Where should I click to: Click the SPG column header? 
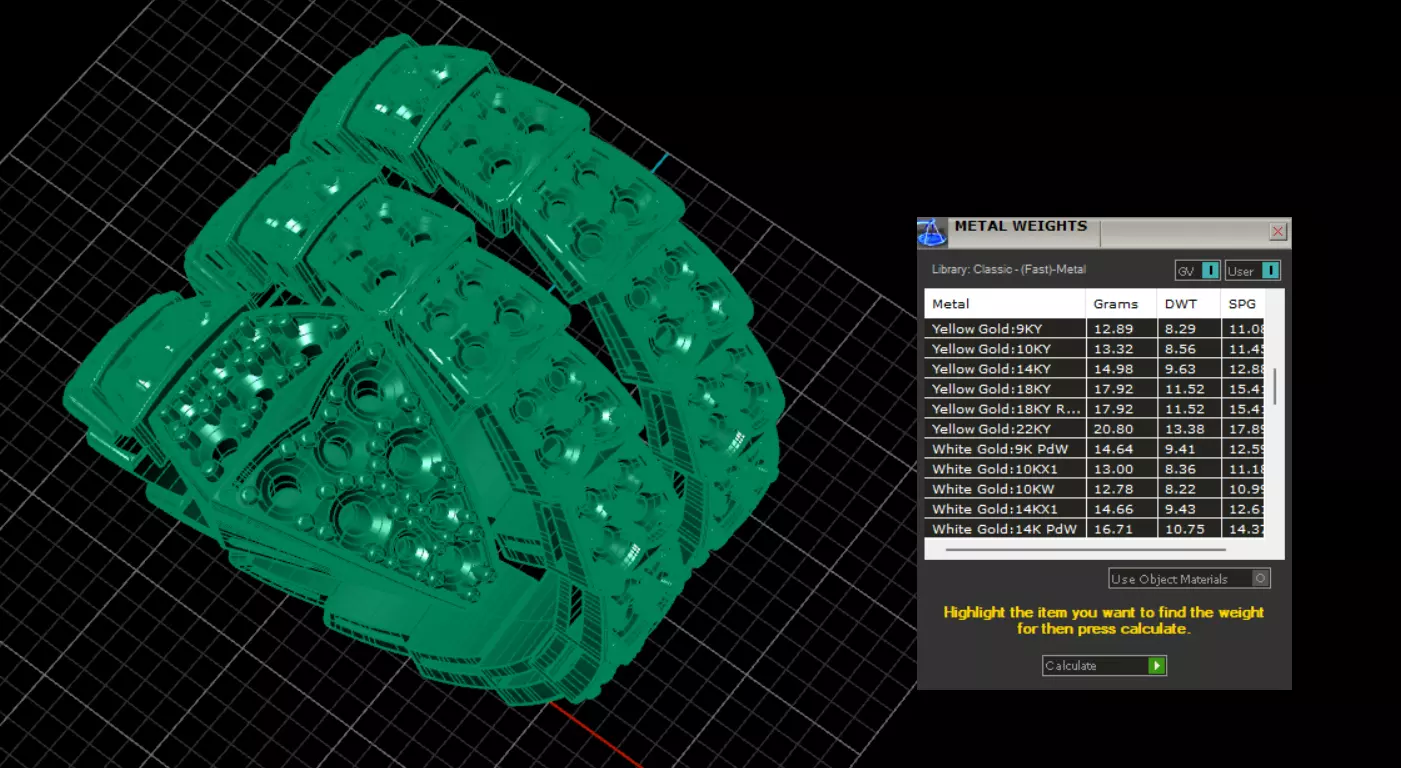(1242, 304)
